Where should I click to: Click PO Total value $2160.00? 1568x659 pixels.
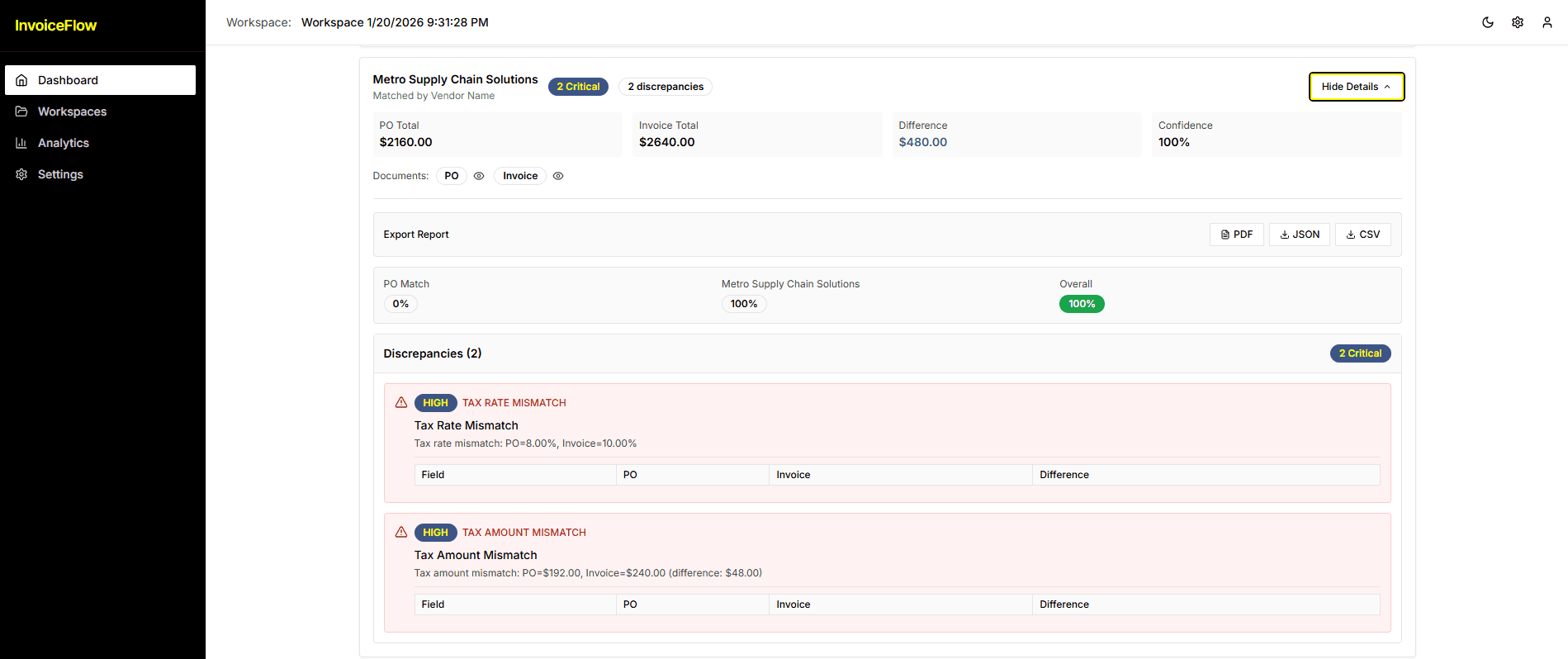pyautogui.click(x=405, y=142)
